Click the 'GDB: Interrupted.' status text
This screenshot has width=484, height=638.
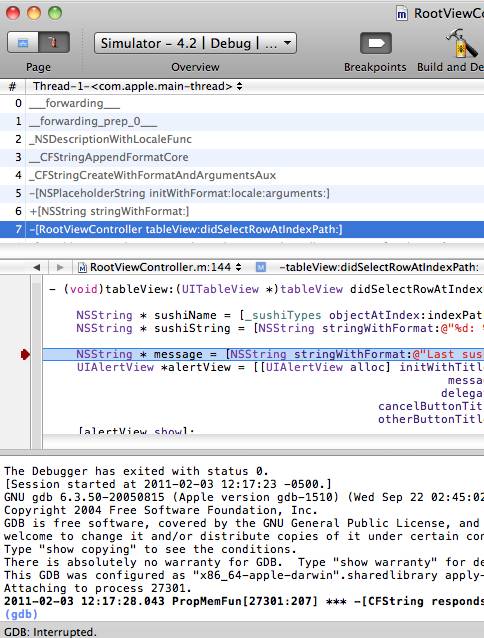50,631
